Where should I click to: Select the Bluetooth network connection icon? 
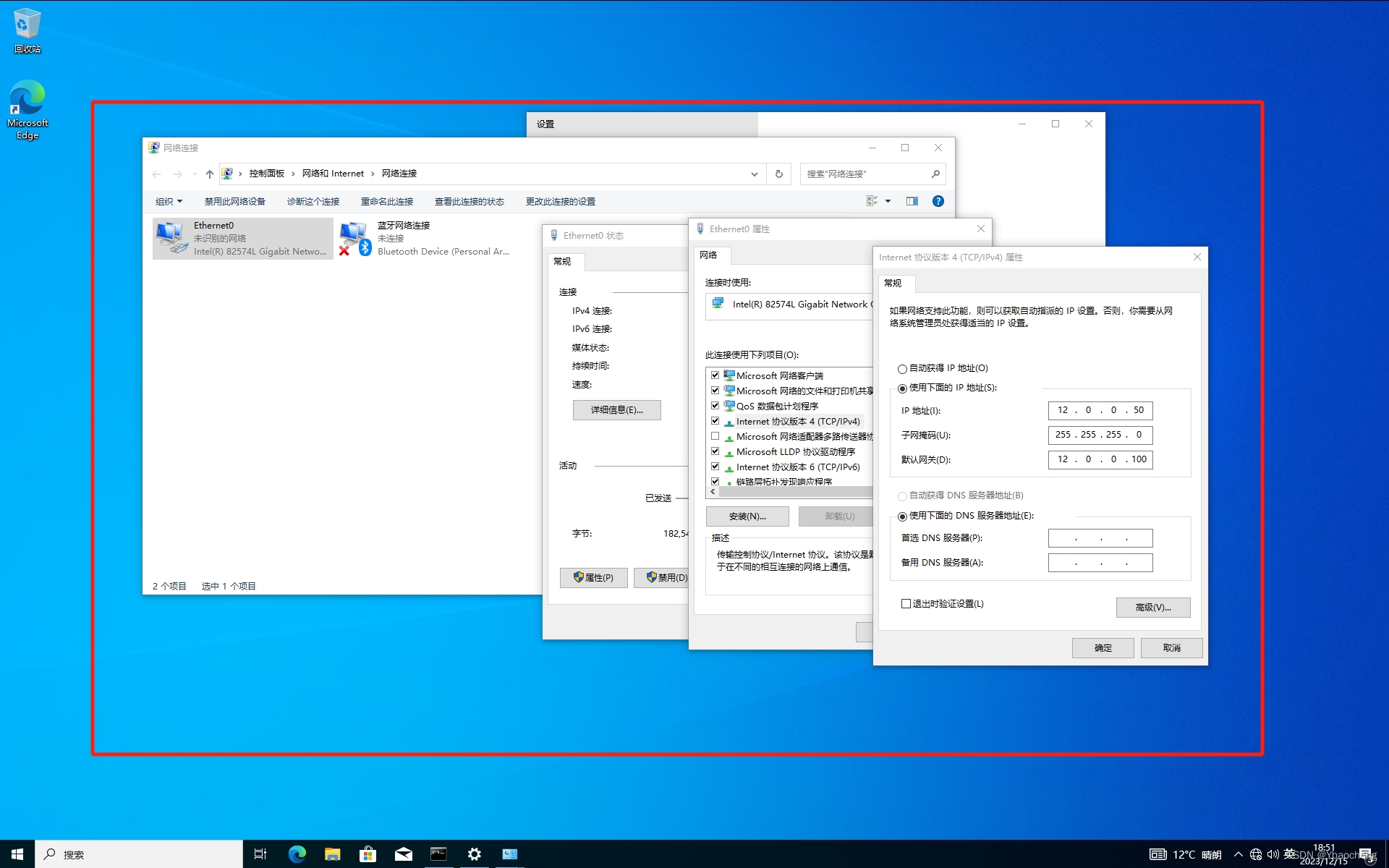point(354,238)
